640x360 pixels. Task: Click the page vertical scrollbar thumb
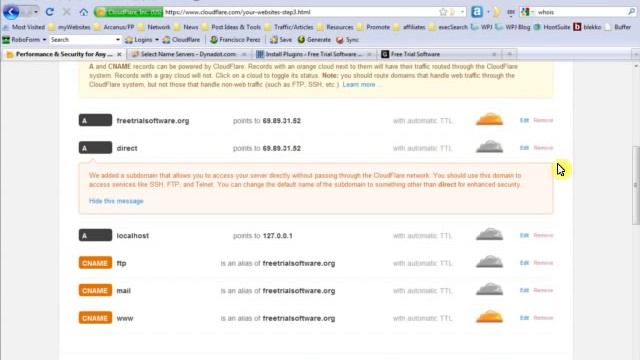click(636, 185)
